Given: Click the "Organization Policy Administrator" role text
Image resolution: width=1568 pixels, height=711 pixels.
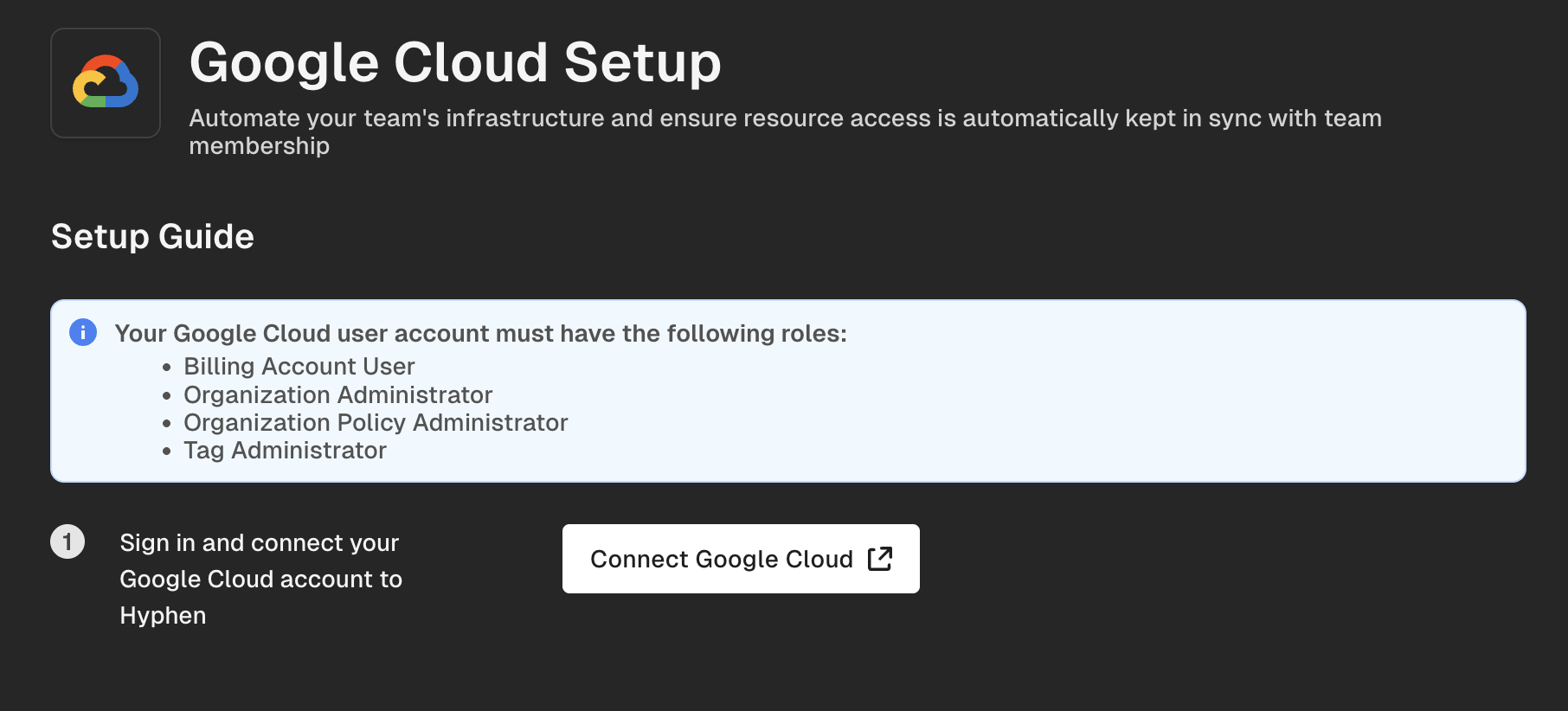Looking at the screenshot, I should point(376,422).
